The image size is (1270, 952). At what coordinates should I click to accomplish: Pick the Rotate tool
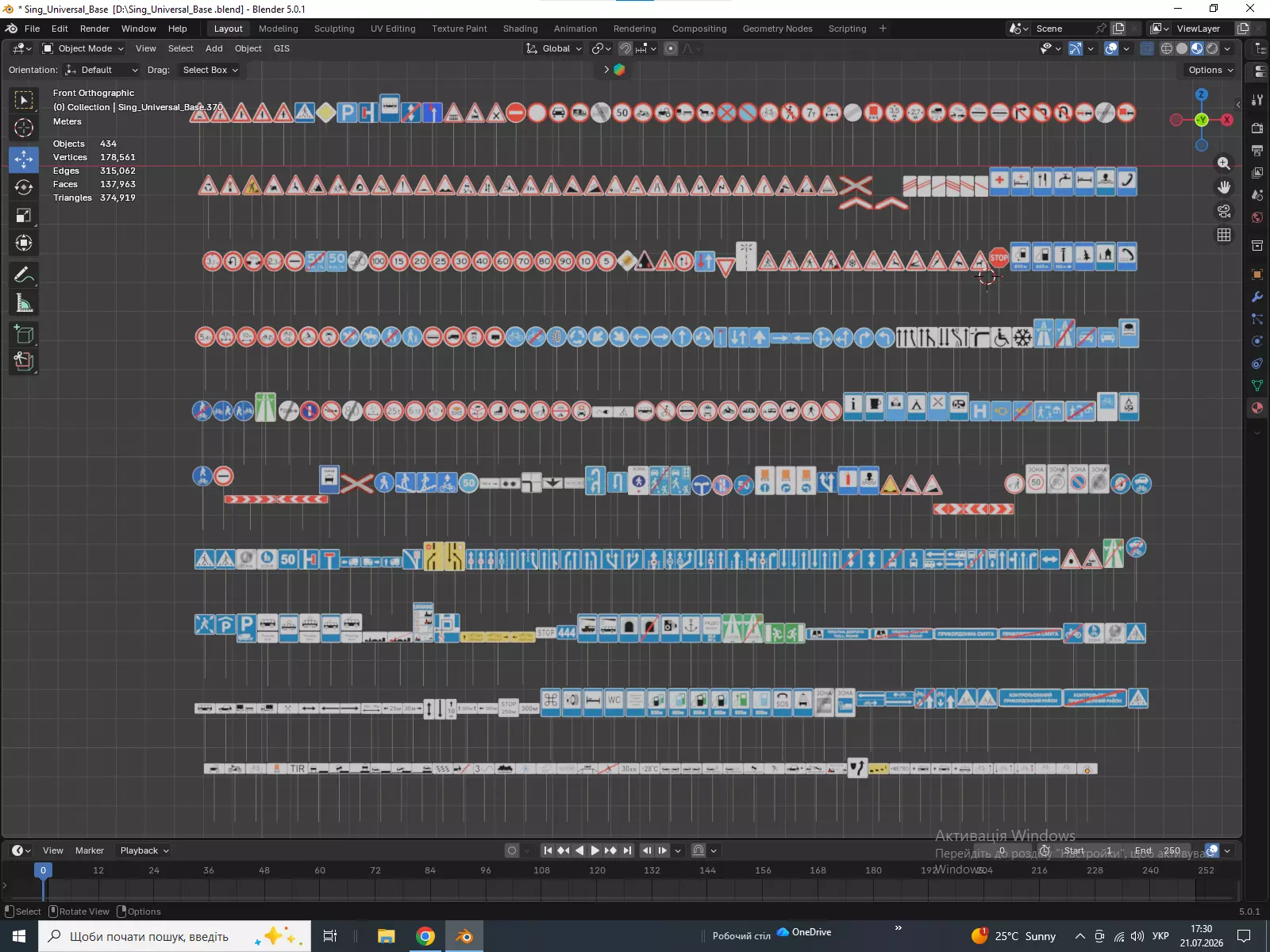click(24, 187)
